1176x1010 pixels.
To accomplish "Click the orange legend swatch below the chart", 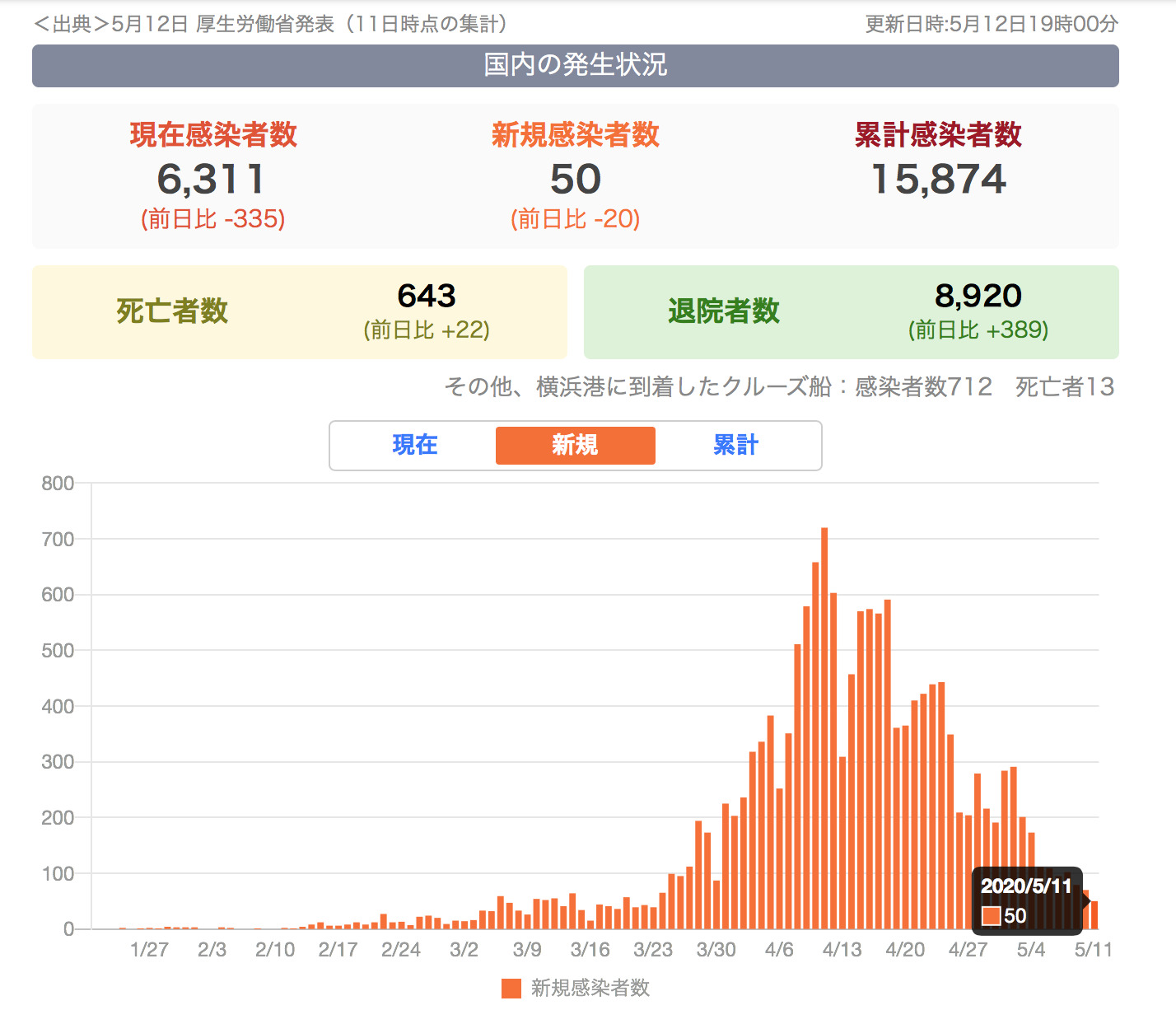I will coord(511,988).
